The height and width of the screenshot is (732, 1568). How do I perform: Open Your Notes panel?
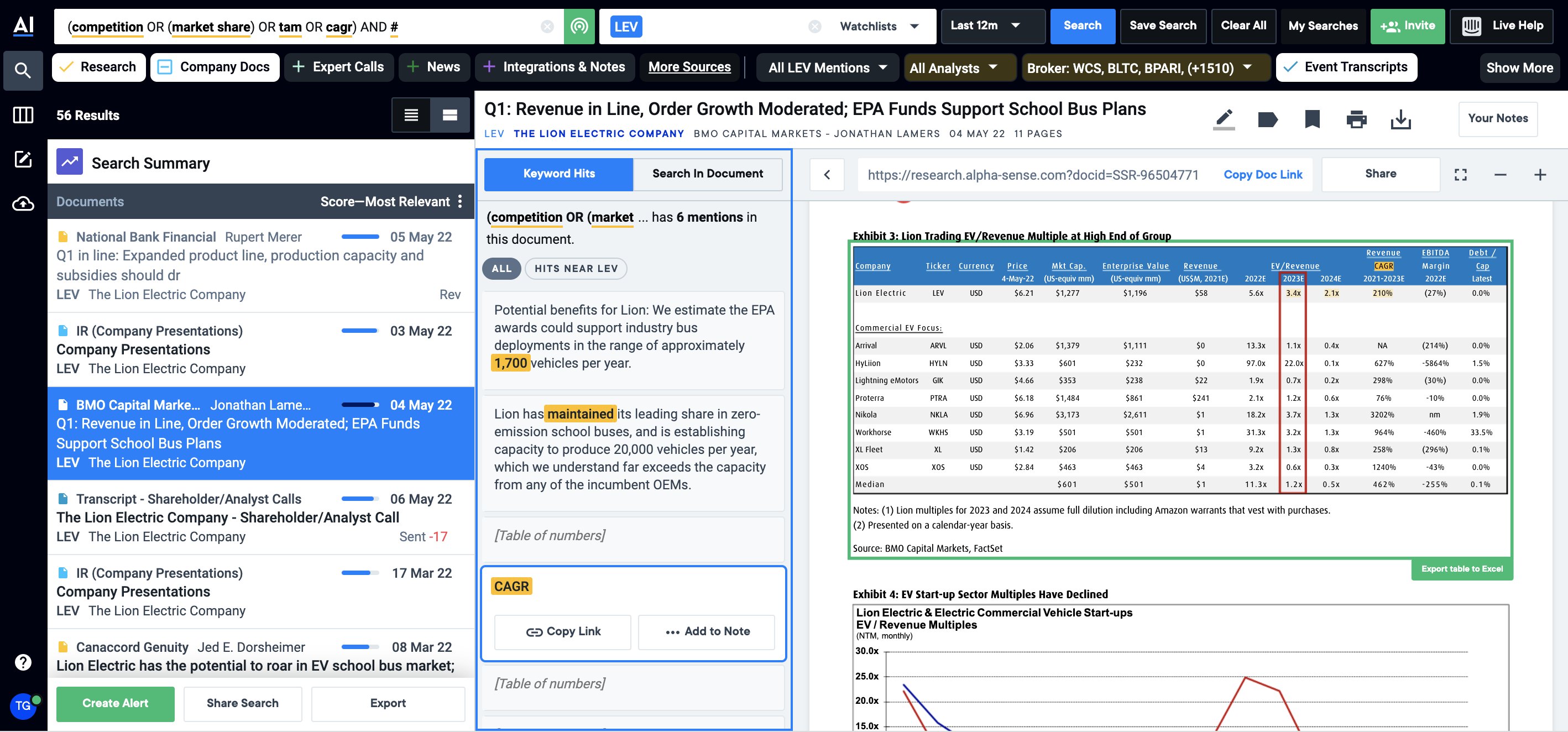tap(1497, 119)
